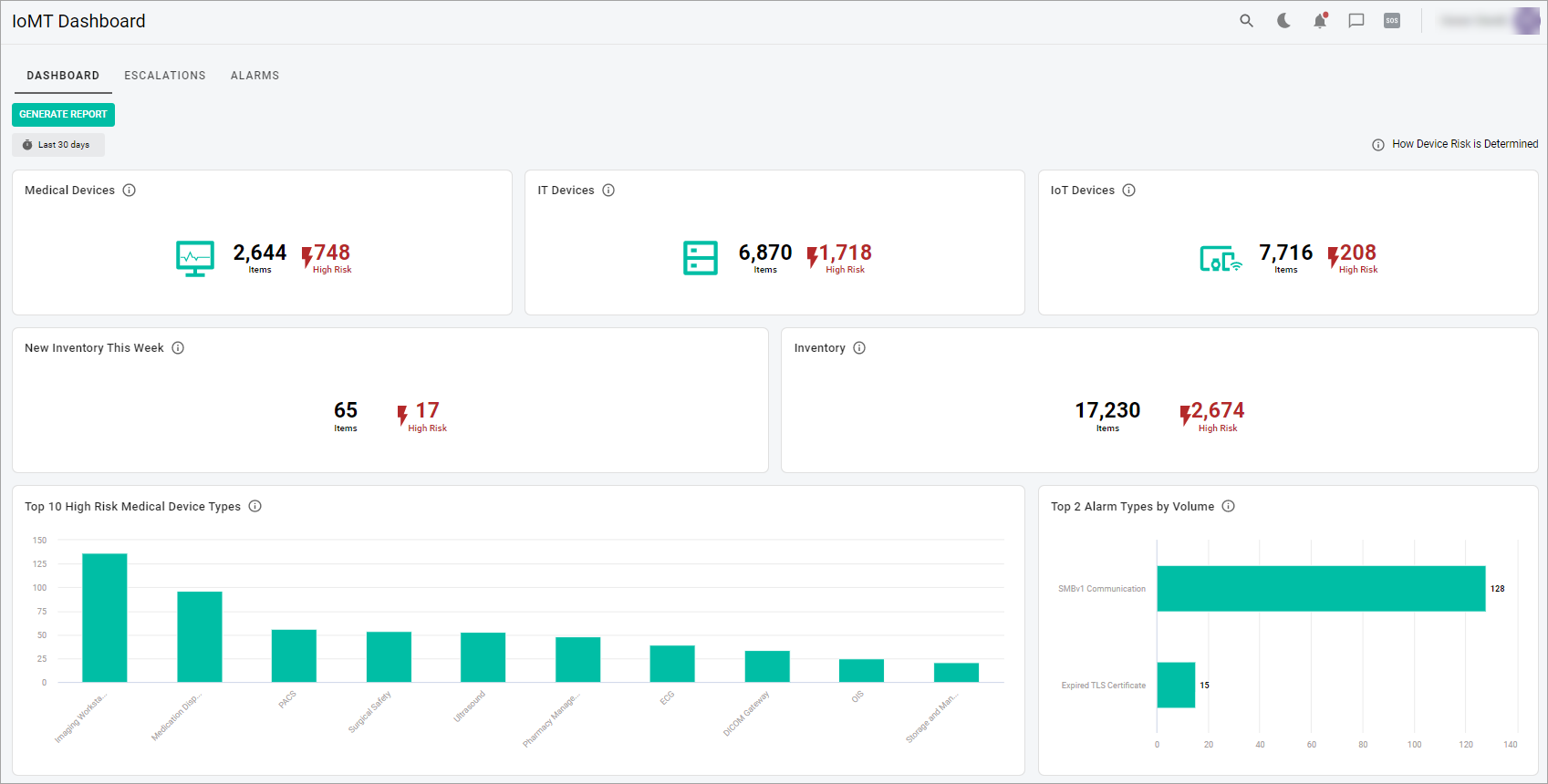The image size is (1548, 784).
Task: Open 6,870 IT device items
Action: 765,258
